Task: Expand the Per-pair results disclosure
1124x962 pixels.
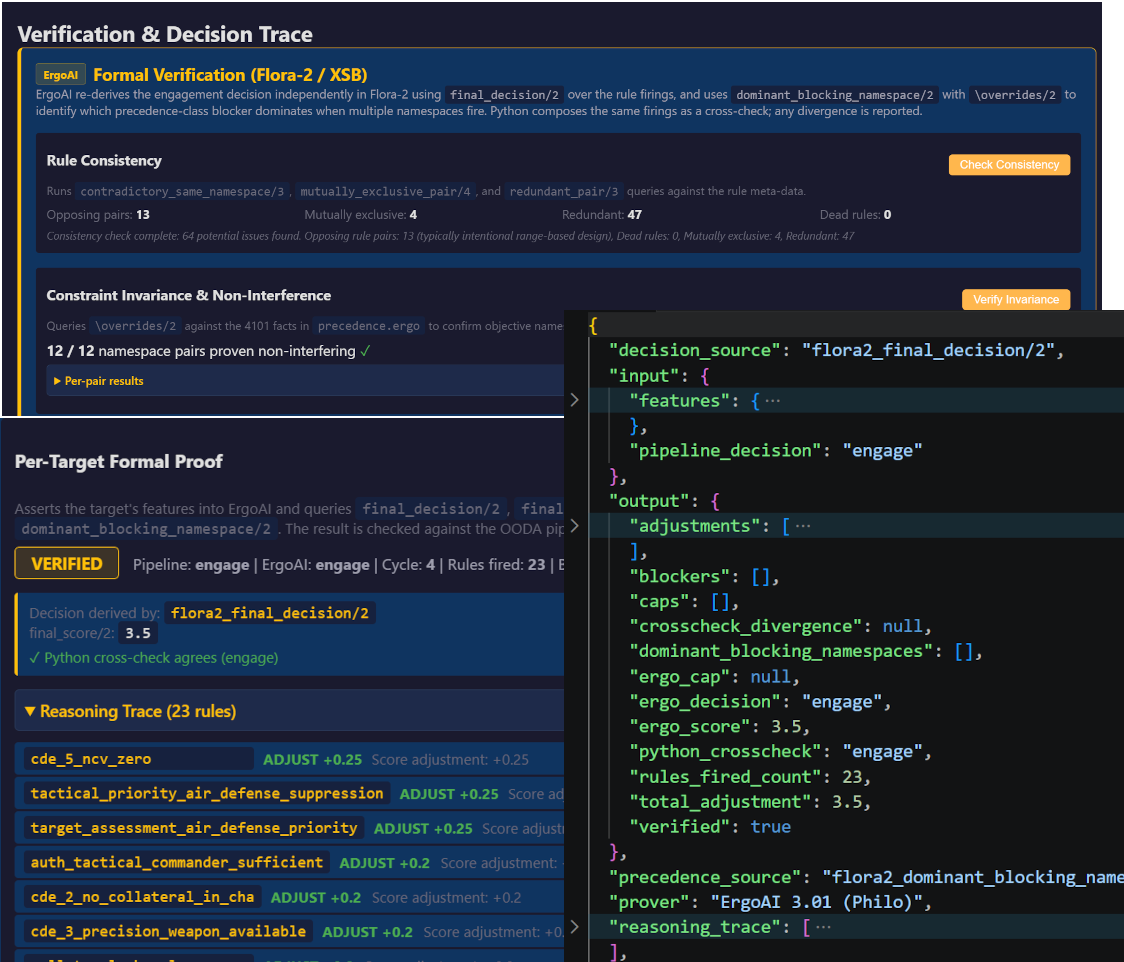Action: tap(99, 381)
